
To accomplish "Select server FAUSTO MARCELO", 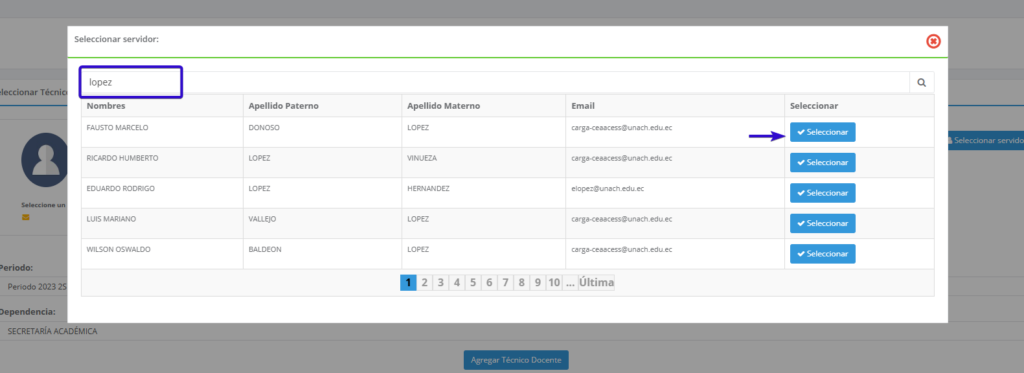I will tap(822, 132).
